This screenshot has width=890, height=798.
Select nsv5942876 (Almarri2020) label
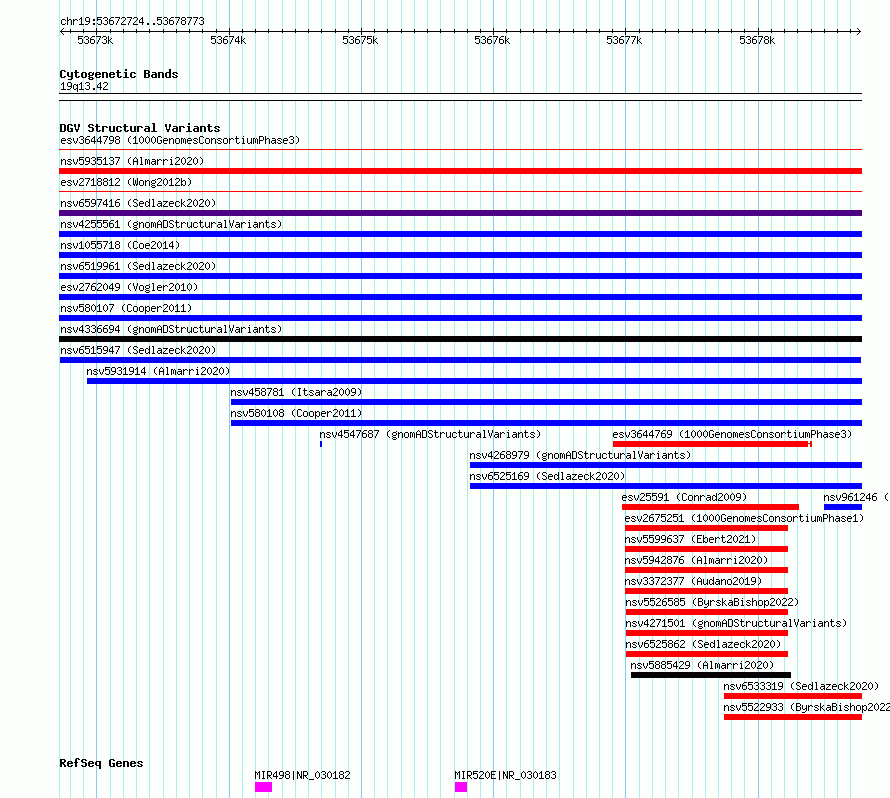point(696,560)
